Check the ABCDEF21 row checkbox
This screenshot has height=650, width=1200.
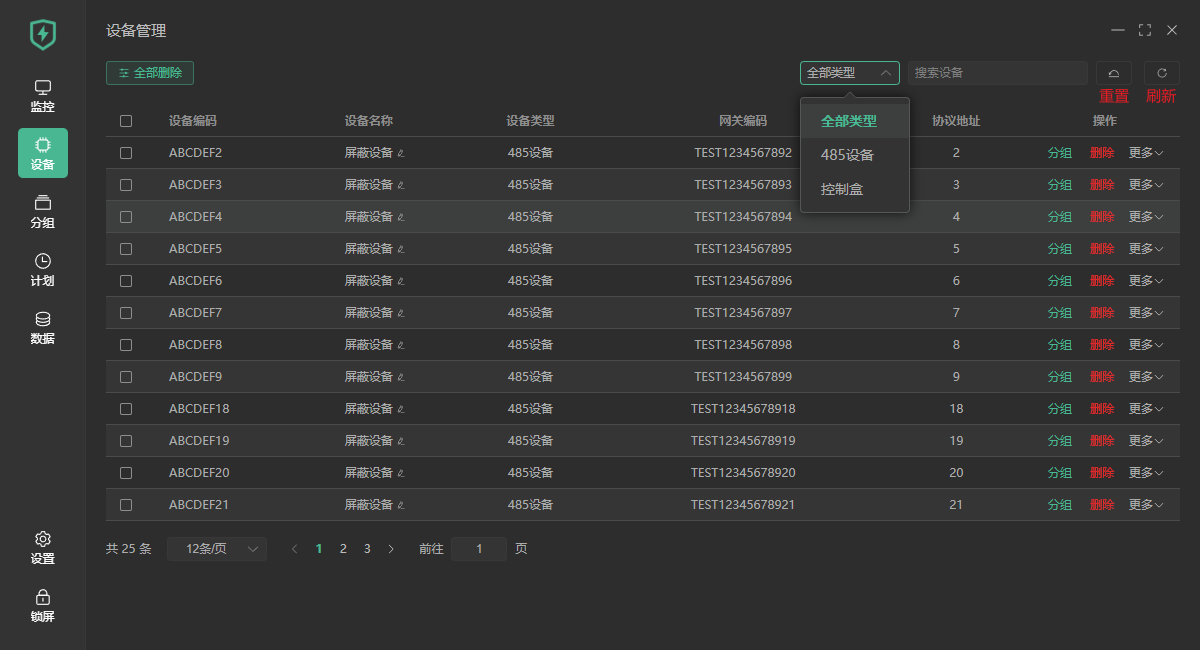click(126, 505)
